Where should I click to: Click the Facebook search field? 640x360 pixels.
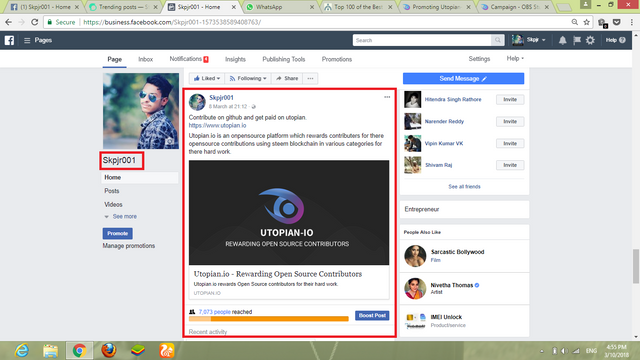coord(422,40)
